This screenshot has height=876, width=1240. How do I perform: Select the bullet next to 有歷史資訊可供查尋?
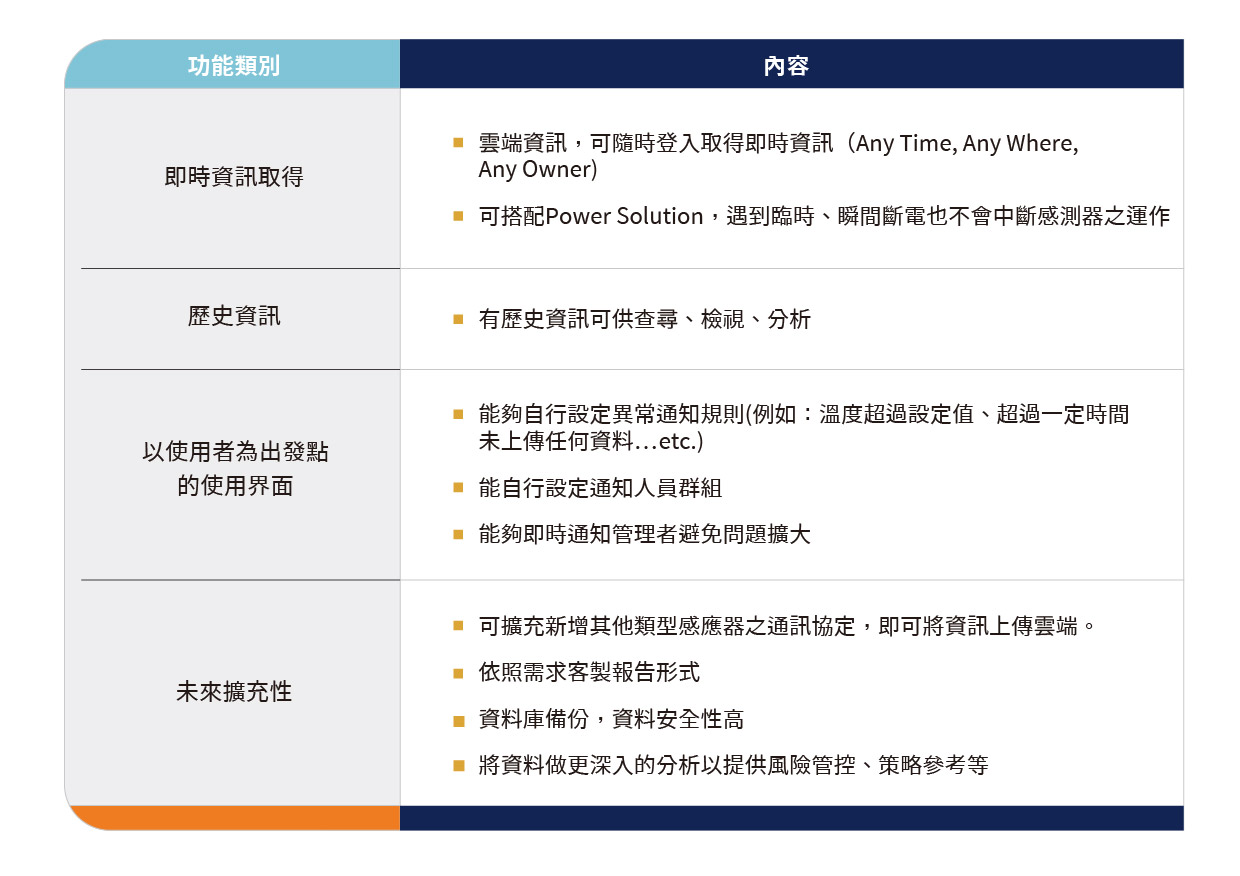[x=458, y=320]
